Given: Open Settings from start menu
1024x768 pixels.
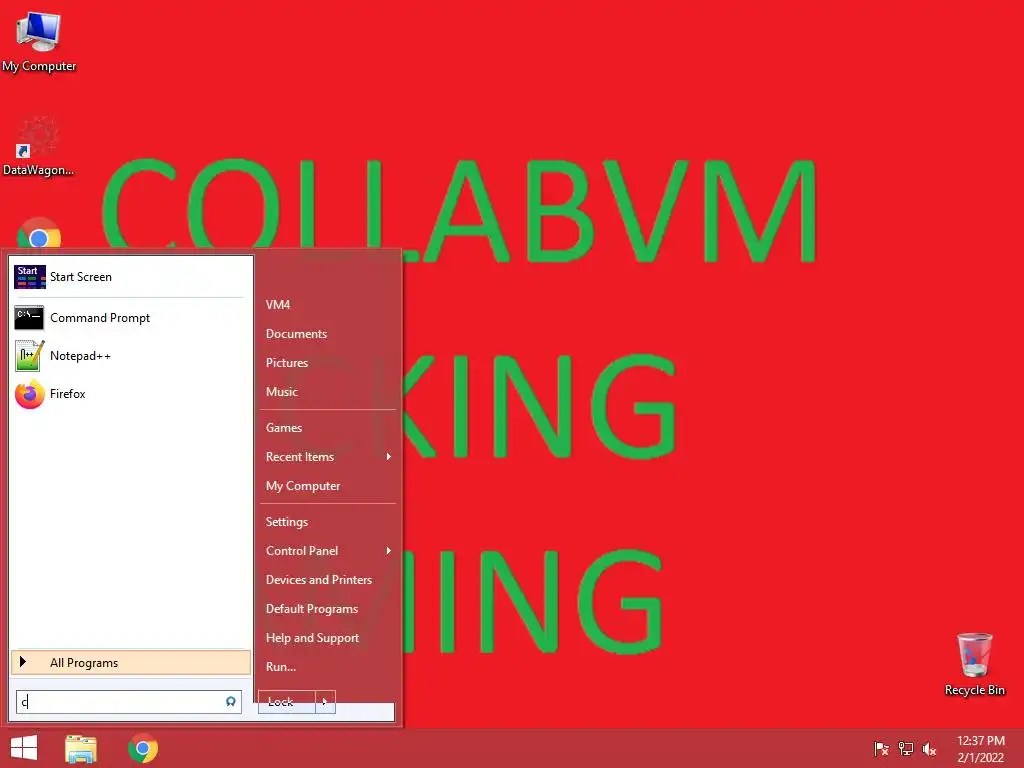Looking at the screenshot, I should (286, 522).
